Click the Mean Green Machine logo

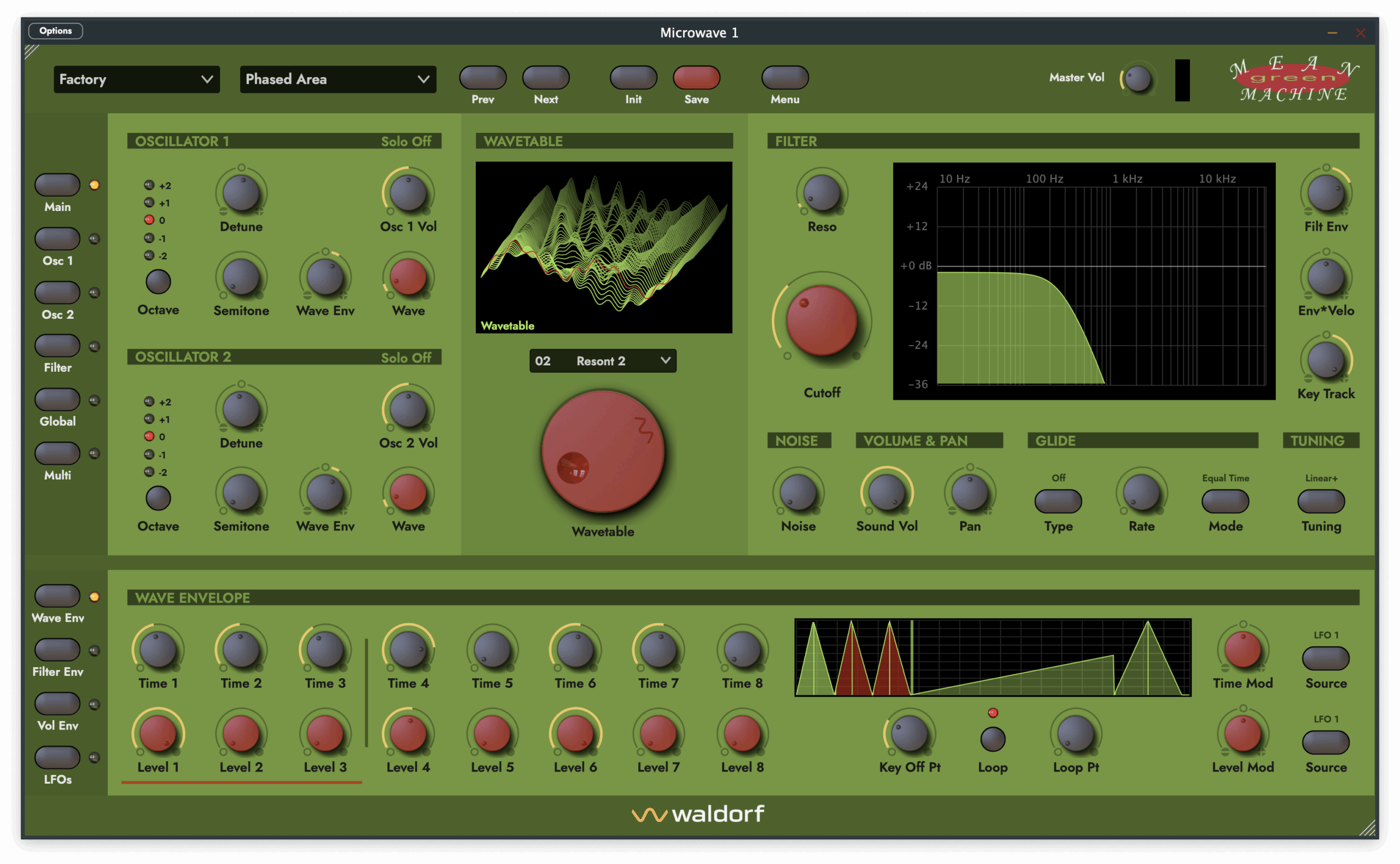tap(1294, 78)
